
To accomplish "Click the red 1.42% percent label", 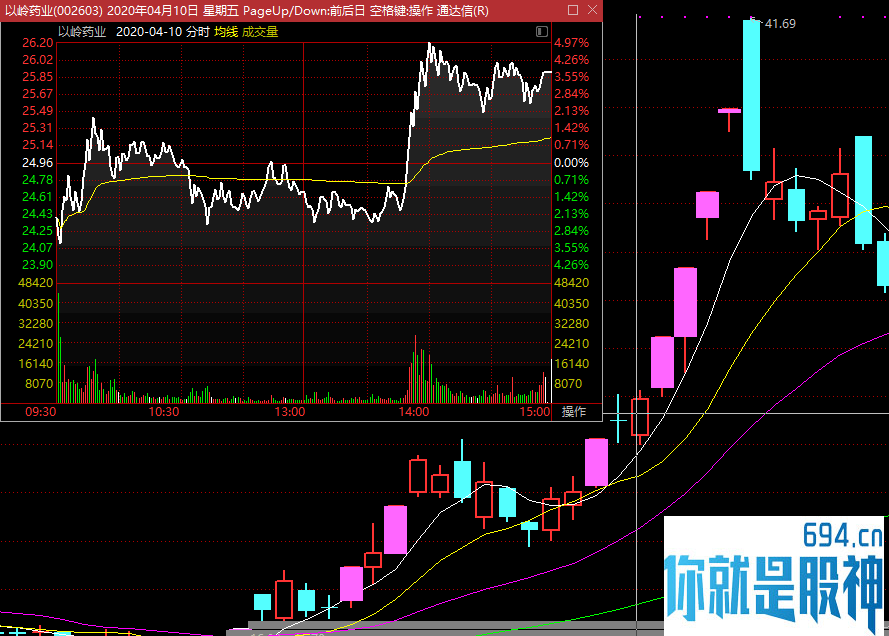I will coord(572,128).
